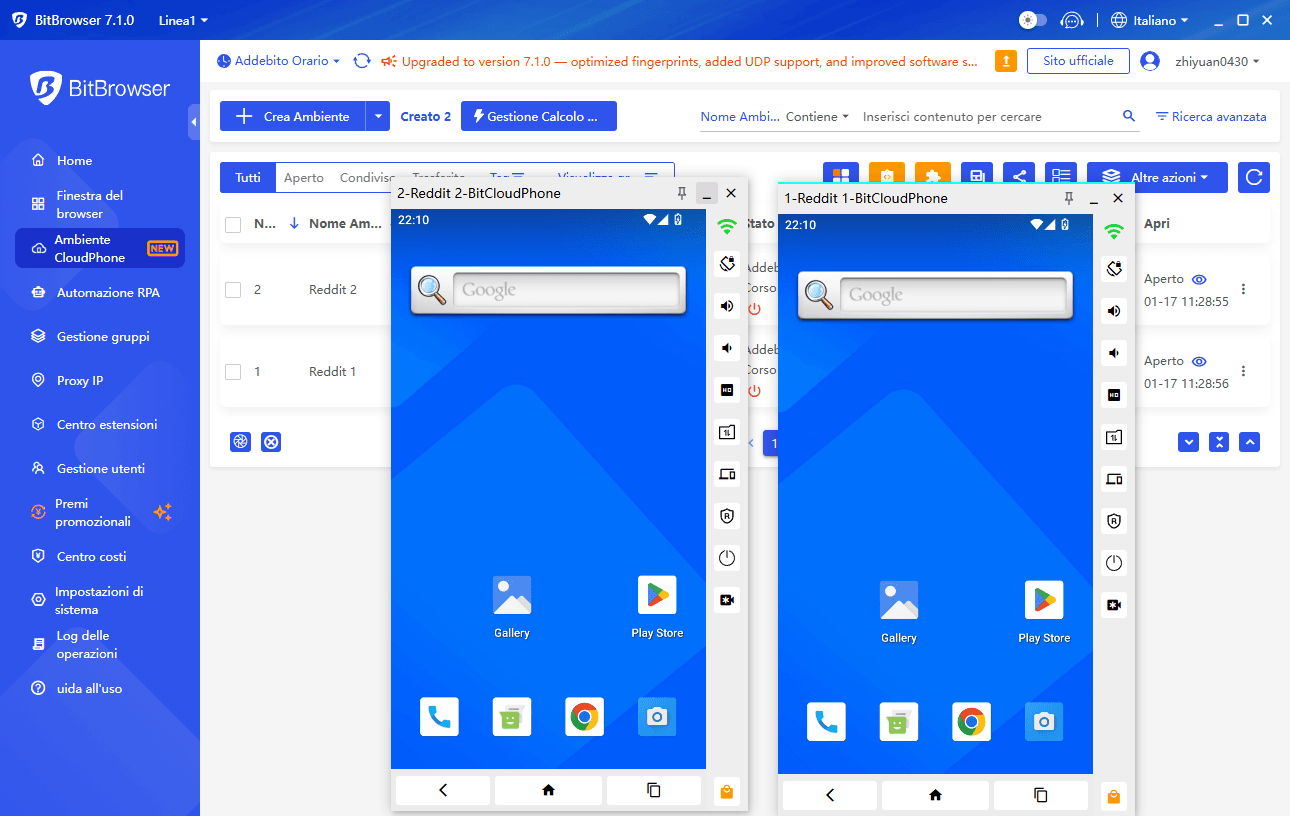Open Gallery app in Reddit 2 phone

[x=511, y=596]
